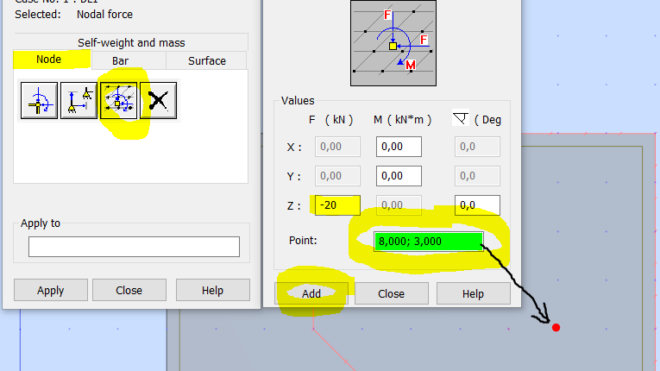660x371 pixels.
Task: Click the Z force field showing -20
Action: coord(338,205)
